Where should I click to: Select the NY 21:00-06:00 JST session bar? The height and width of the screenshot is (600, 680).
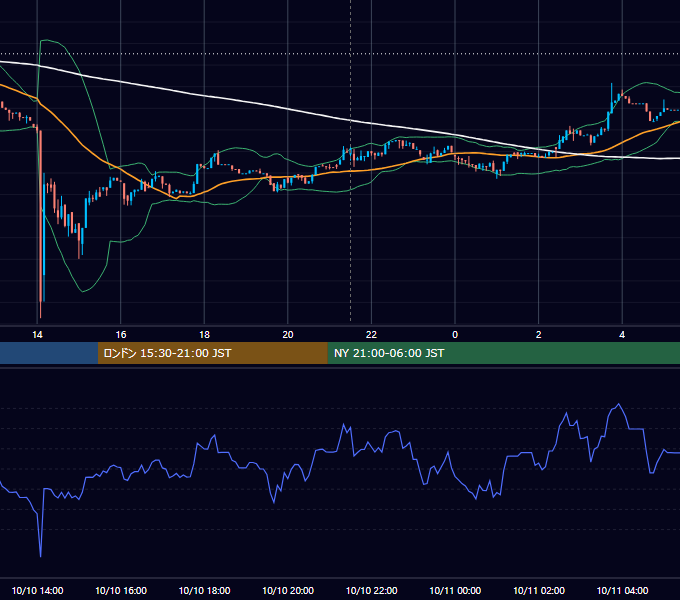click(503, 353)
